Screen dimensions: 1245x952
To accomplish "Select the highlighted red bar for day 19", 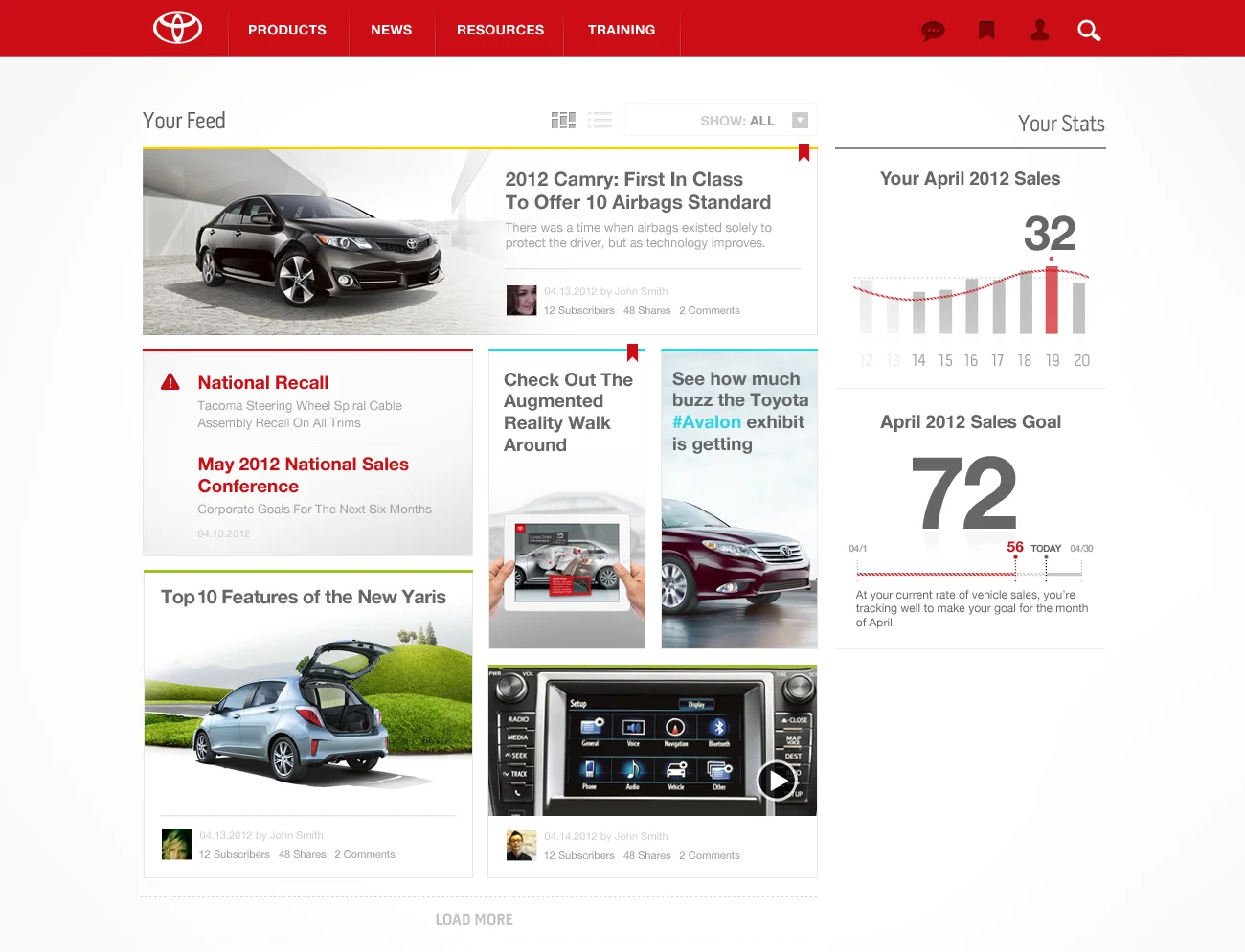I will point(1052,301).
